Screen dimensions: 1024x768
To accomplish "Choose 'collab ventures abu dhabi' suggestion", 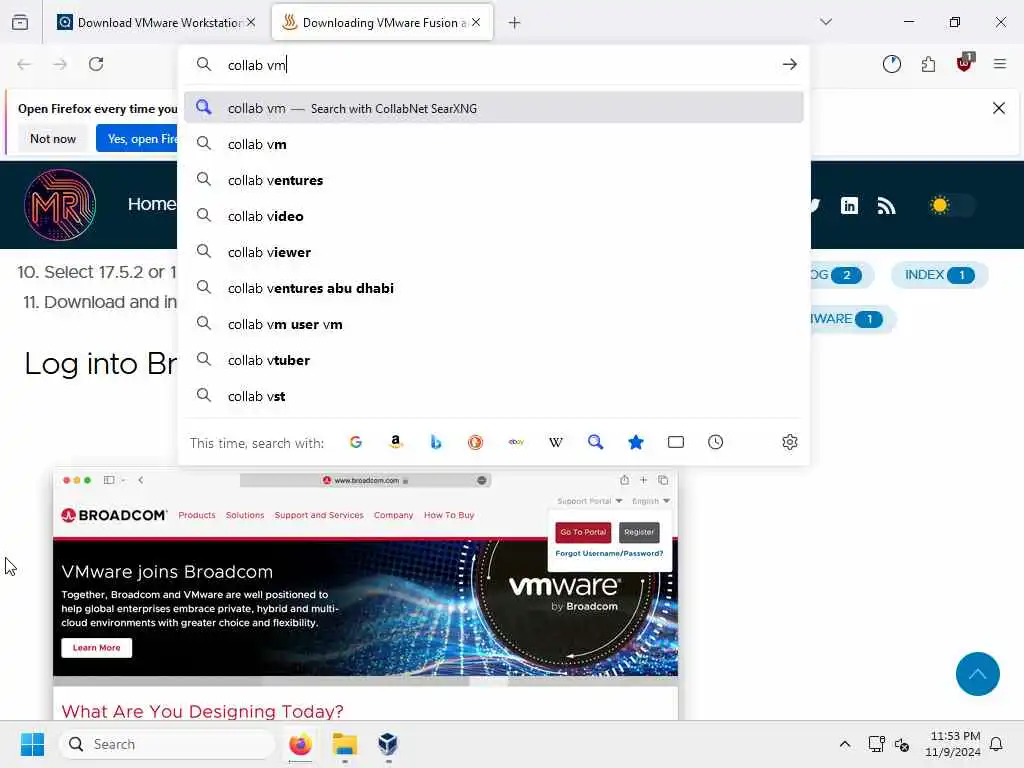I will pos(494,288).
